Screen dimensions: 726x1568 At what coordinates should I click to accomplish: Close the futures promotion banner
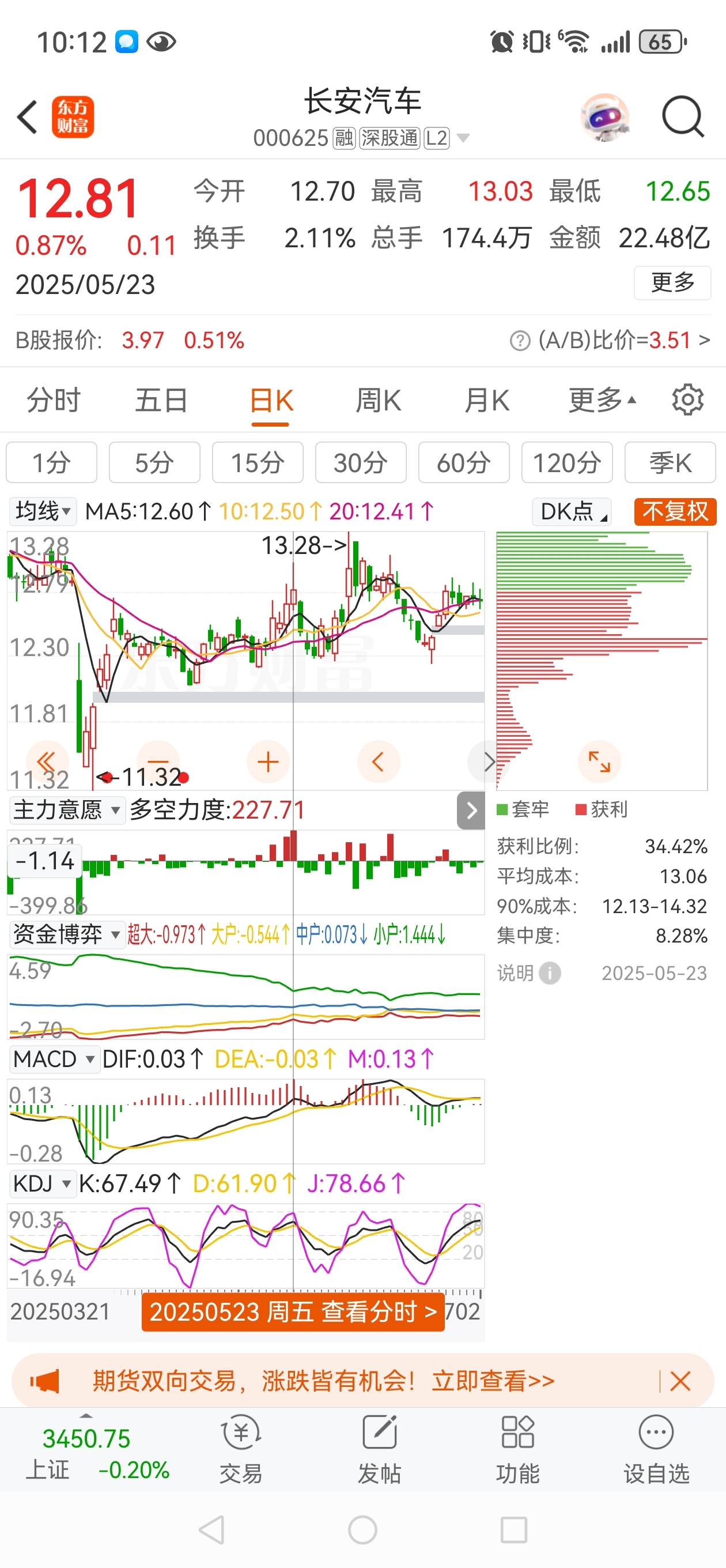pyautogui.click(x=680, y=1381)
